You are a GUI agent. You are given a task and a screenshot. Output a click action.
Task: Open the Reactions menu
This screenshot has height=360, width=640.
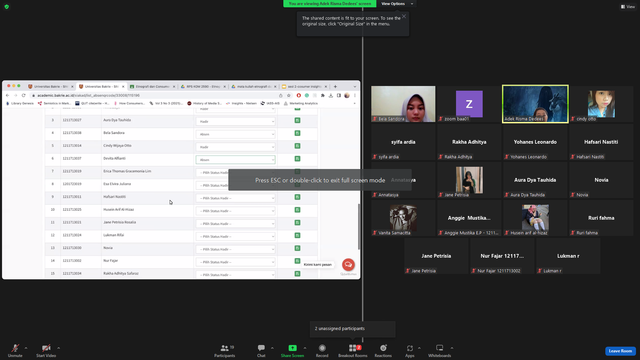tap(383, 350)
